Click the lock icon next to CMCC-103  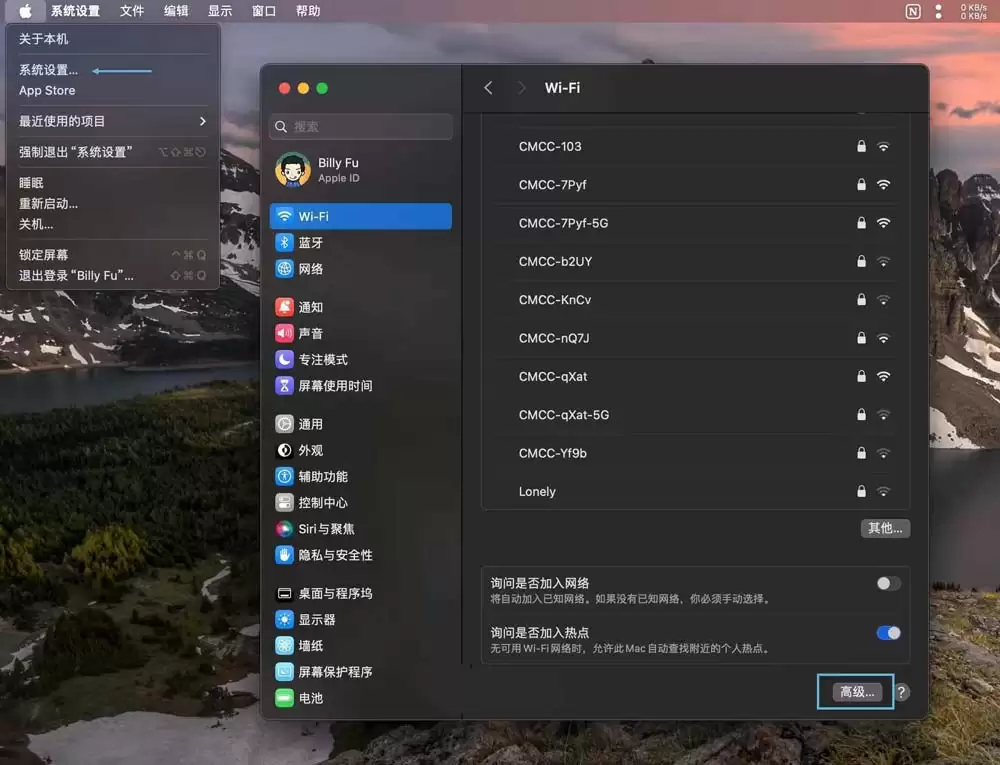click(x=860, y=146)
